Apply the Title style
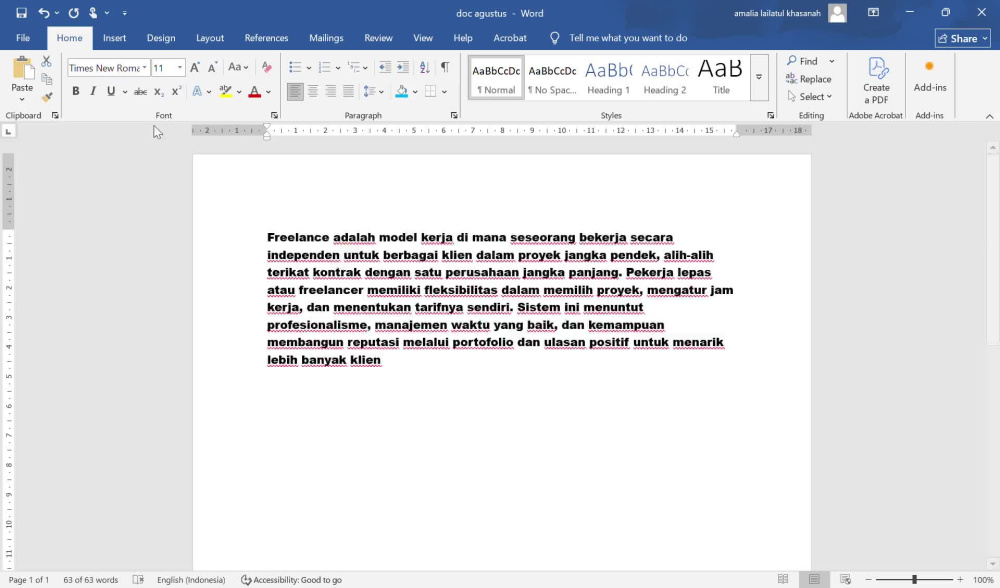The image size is (1000, 588). point(721,77)
